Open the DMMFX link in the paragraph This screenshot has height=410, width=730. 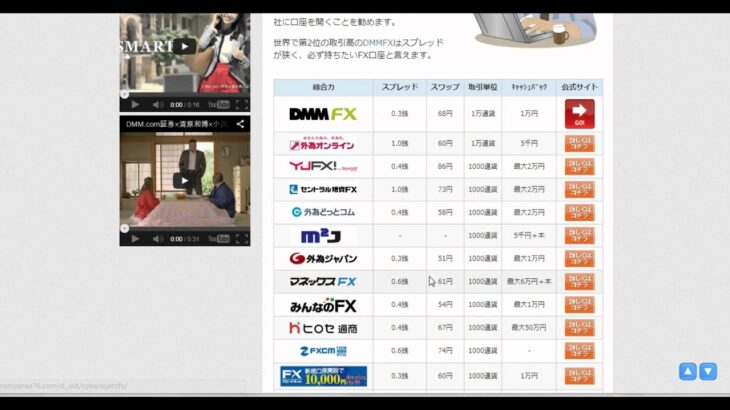point(379,43)
